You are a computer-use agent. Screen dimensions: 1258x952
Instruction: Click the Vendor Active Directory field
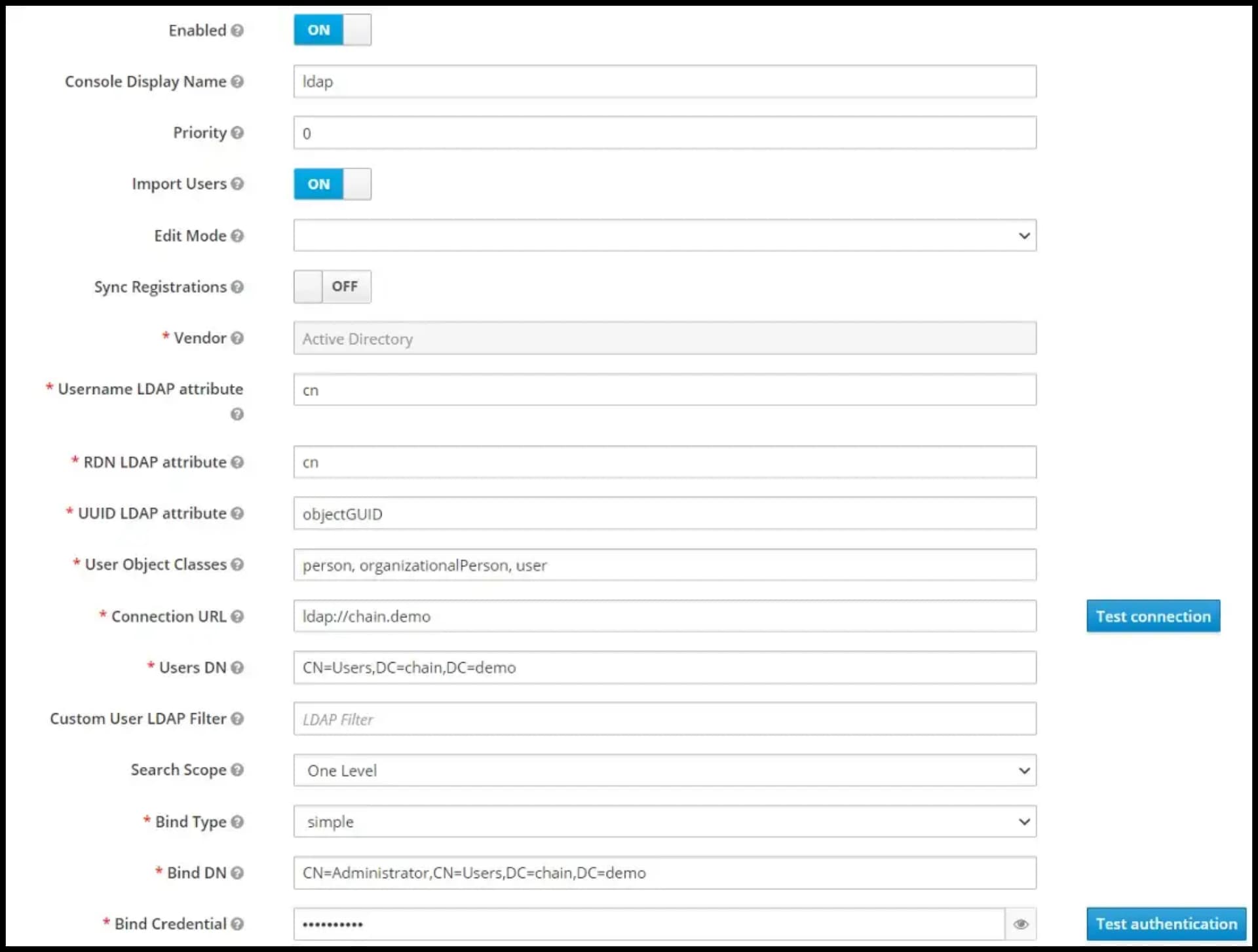665,338
